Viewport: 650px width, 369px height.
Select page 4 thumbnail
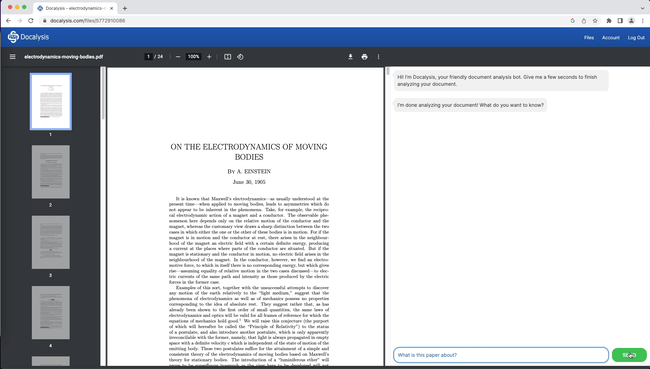coord(51,313)
